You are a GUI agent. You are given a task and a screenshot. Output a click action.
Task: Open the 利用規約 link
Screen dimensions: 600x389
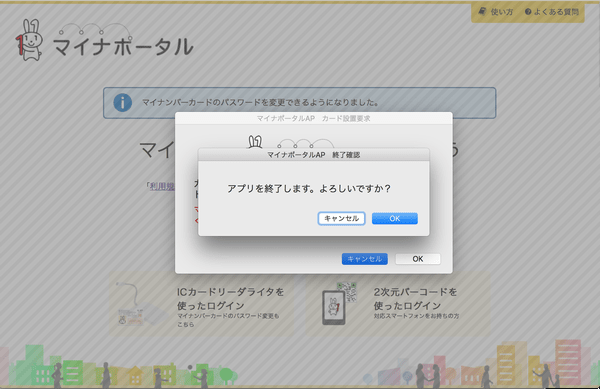click(162, 186)
